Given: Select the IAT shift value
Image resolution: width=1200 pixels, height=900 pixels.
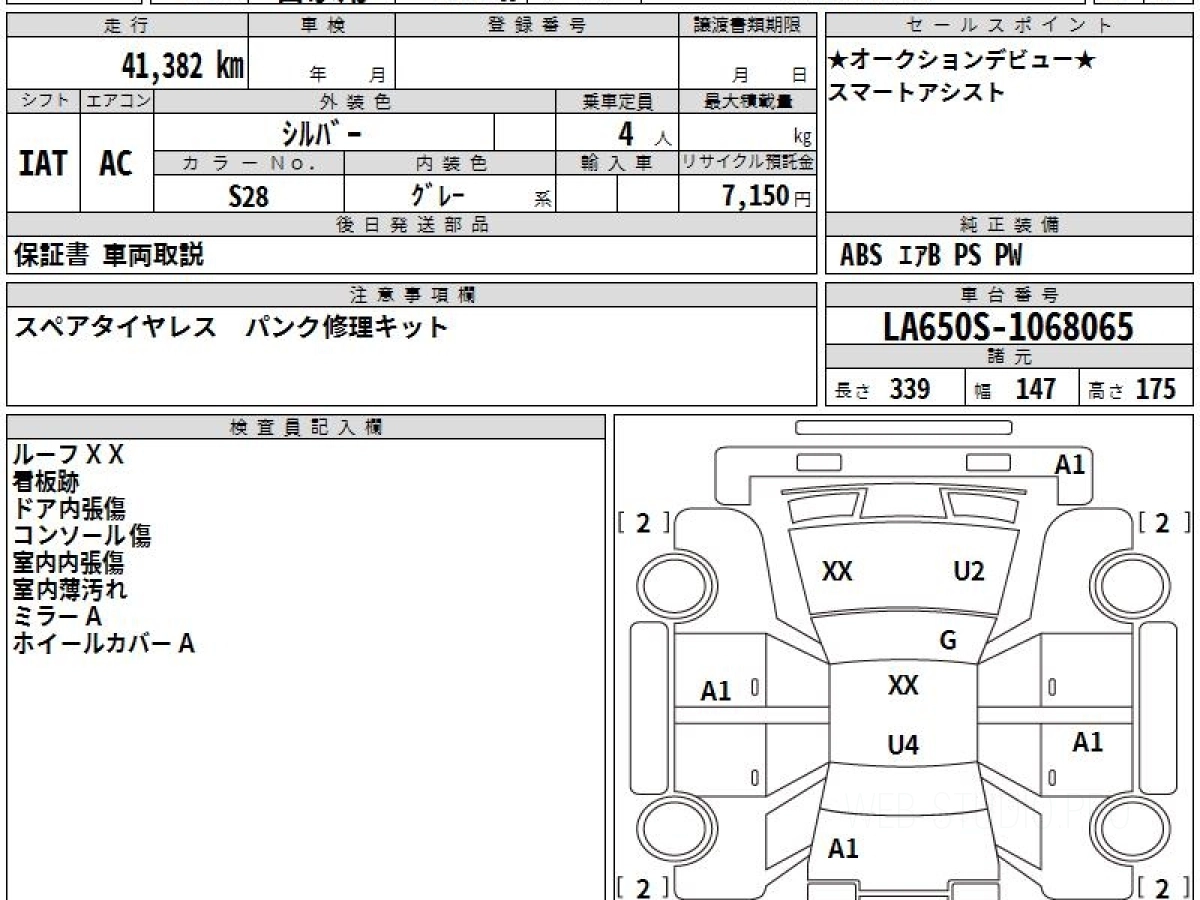Looking at the screenshot, I should pos(43,163).
